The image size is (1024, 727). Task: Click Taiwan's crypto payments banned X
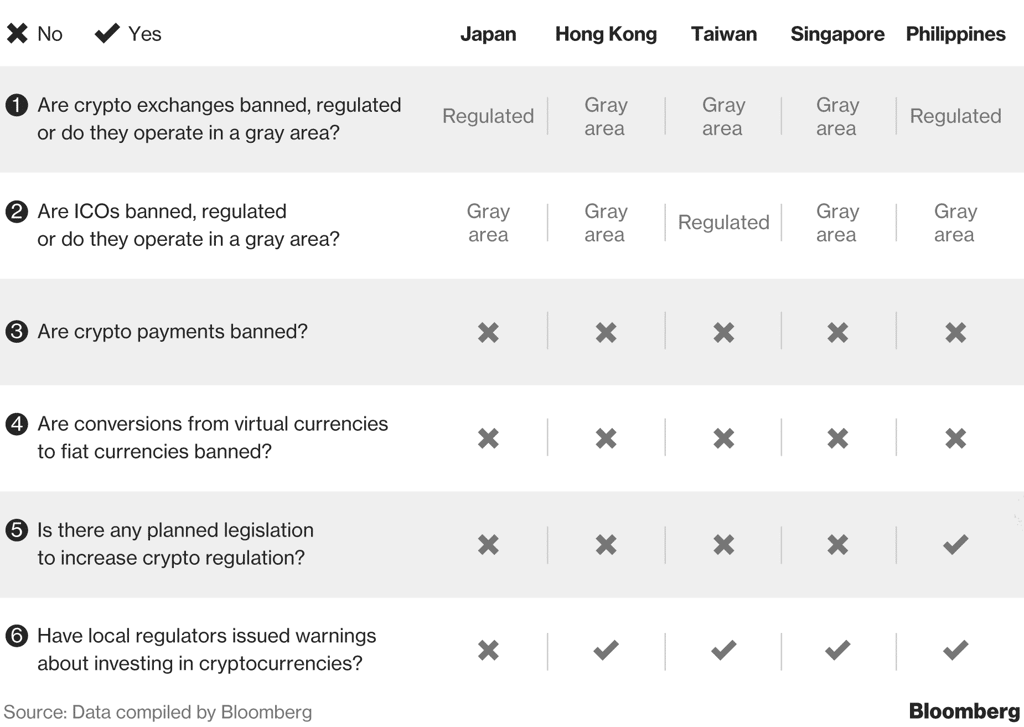click(724, 332)
